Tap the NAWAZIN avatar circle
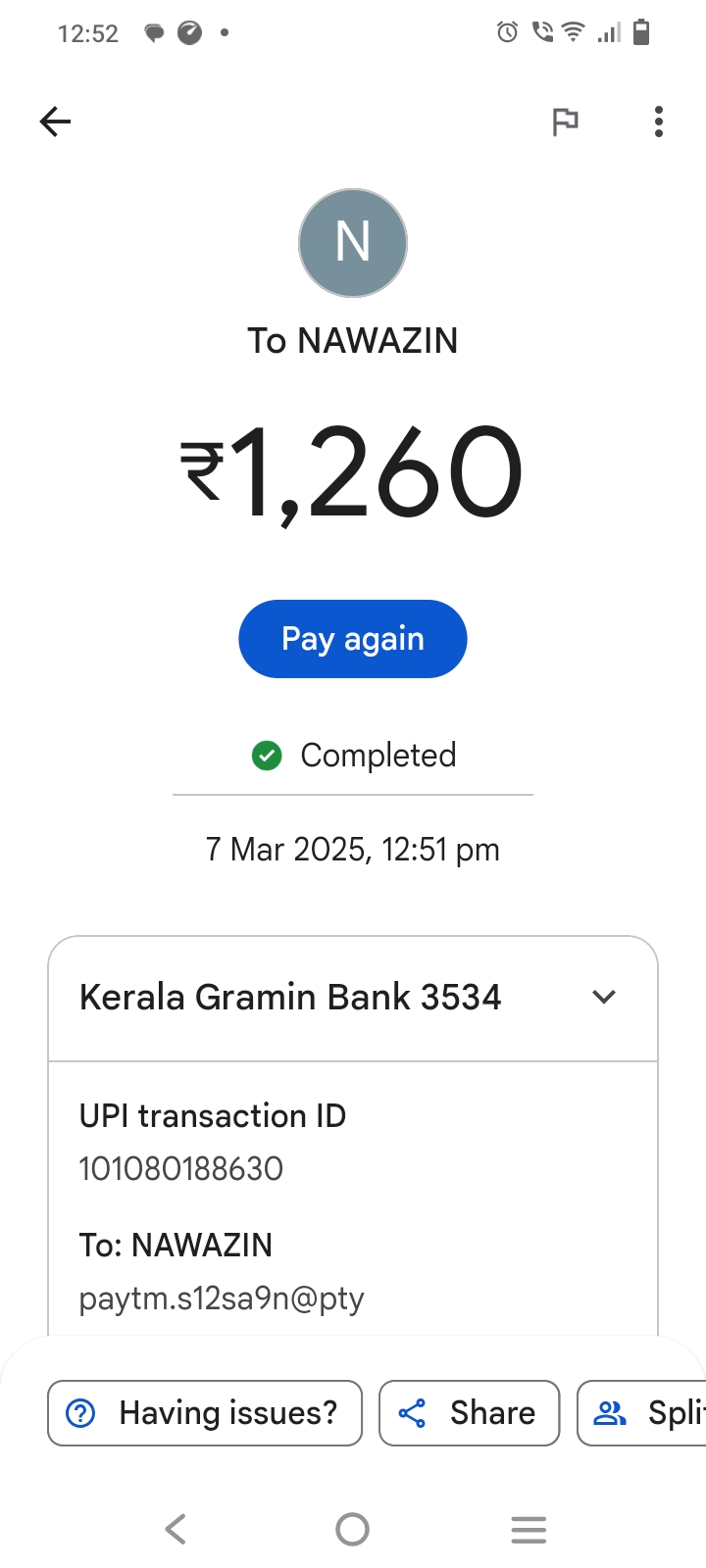The height and width of the screenshot is (1568, 706). (353, 243)
